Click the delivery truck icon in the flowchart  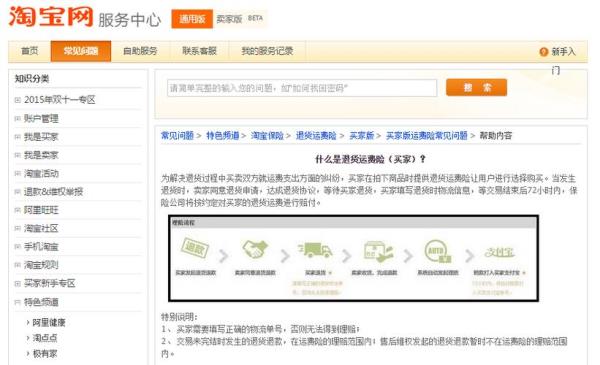pos(315,250)
